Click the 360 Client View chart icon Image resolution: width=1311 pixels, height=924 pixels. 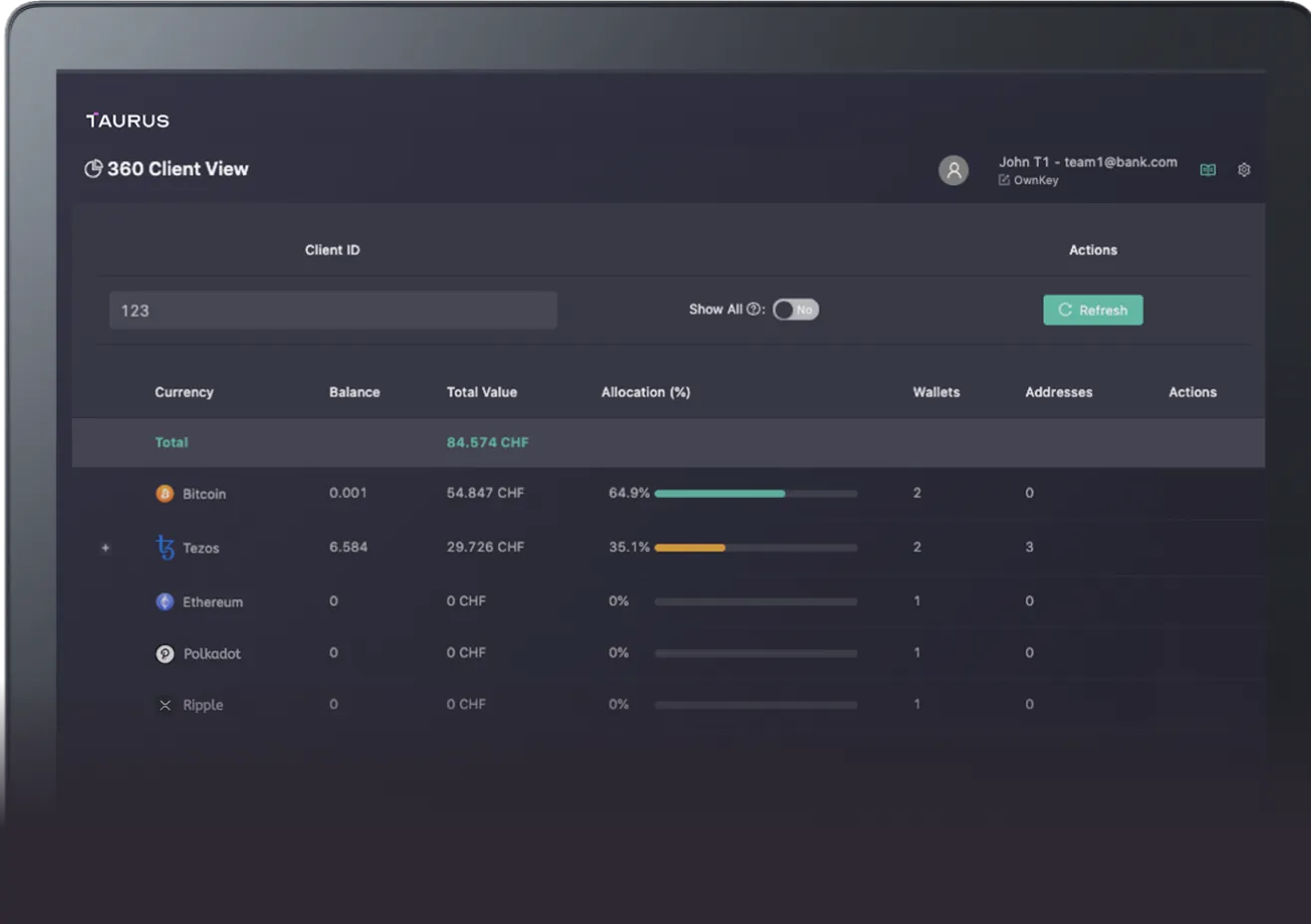click(94, 169)
